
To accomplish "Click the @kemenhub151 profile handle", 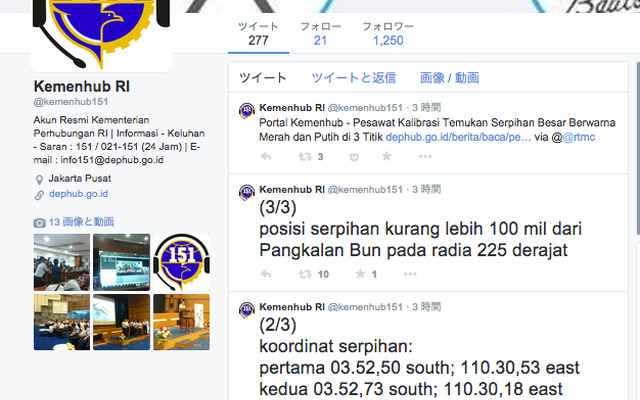I will [x=71, y=102].
